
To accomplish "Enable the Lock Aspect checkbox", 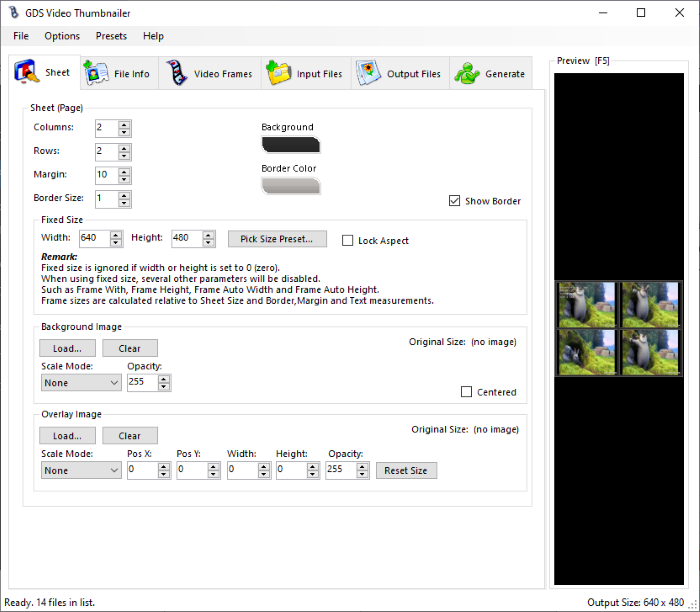I will pyautogui.click(x=347, y=241).
